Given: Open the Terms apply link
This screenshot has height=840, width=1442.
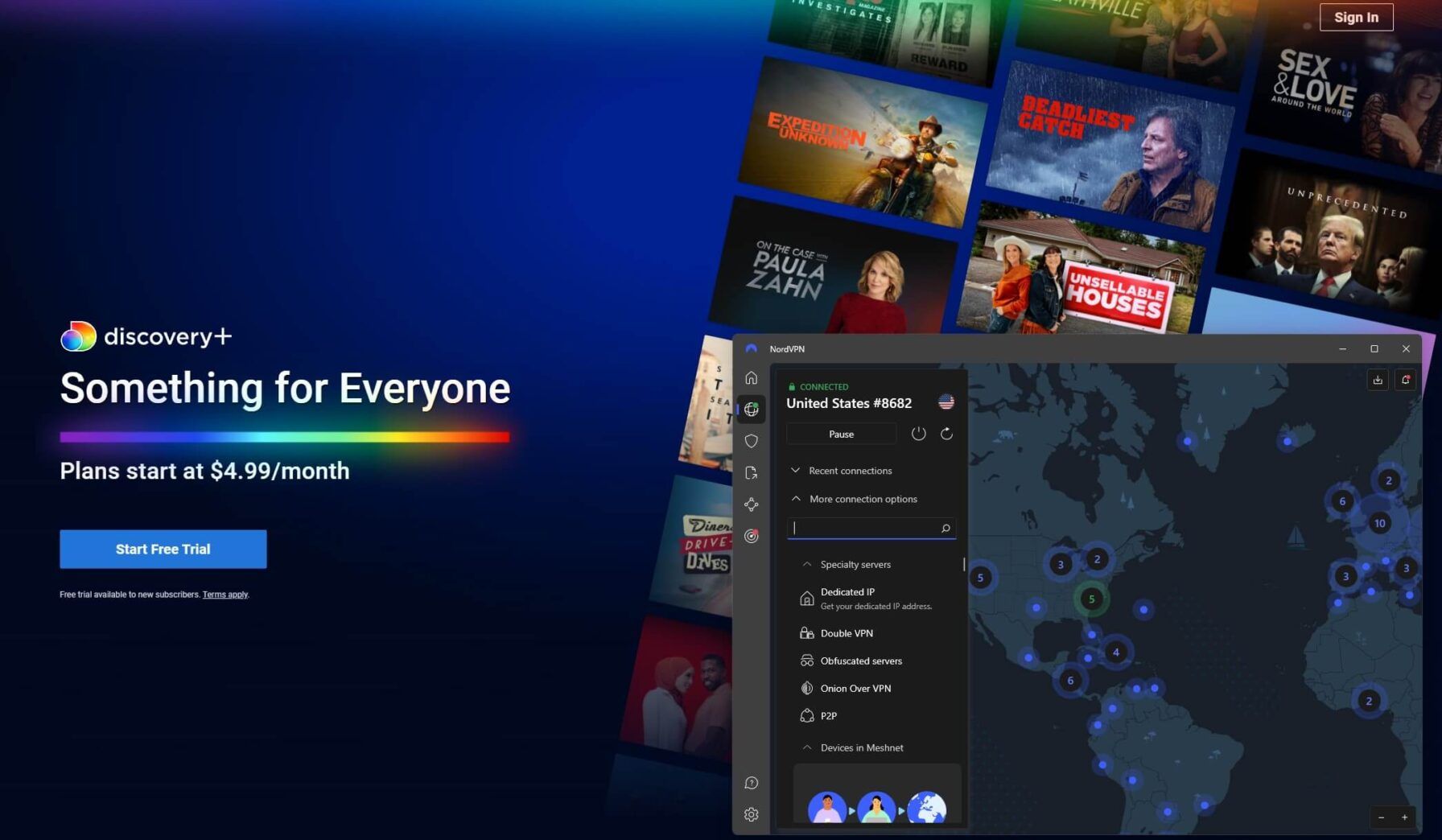Looking at the screenshot, I should pos(225,595).
